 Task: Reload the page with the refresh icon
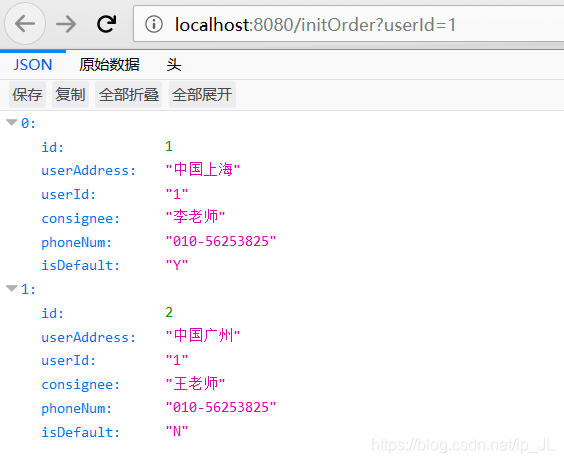(x=107, y=24)
